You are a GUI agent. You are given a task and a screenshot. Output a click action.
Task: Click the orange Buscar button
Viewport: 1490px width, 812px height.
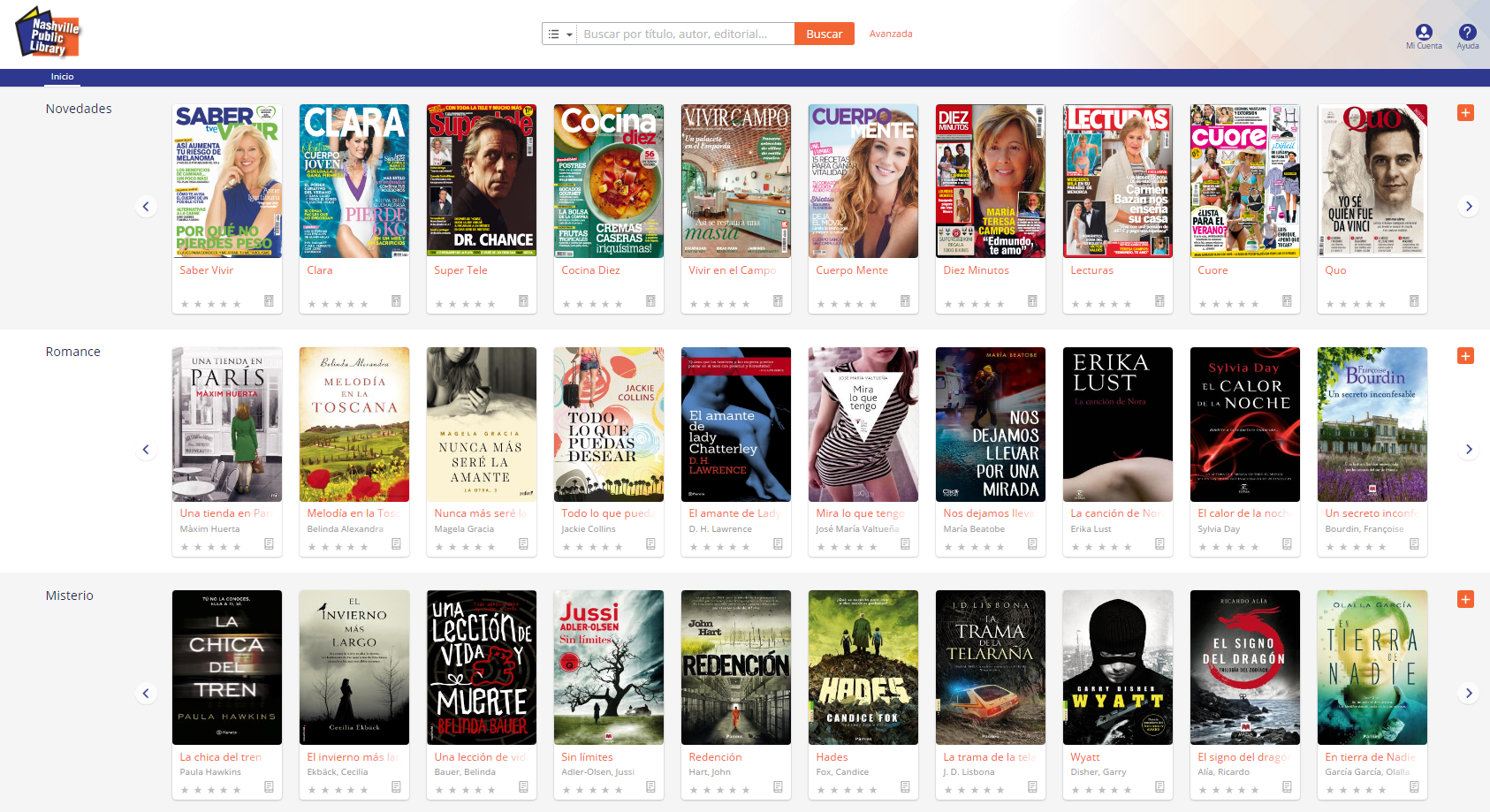[x=825, y=34]
